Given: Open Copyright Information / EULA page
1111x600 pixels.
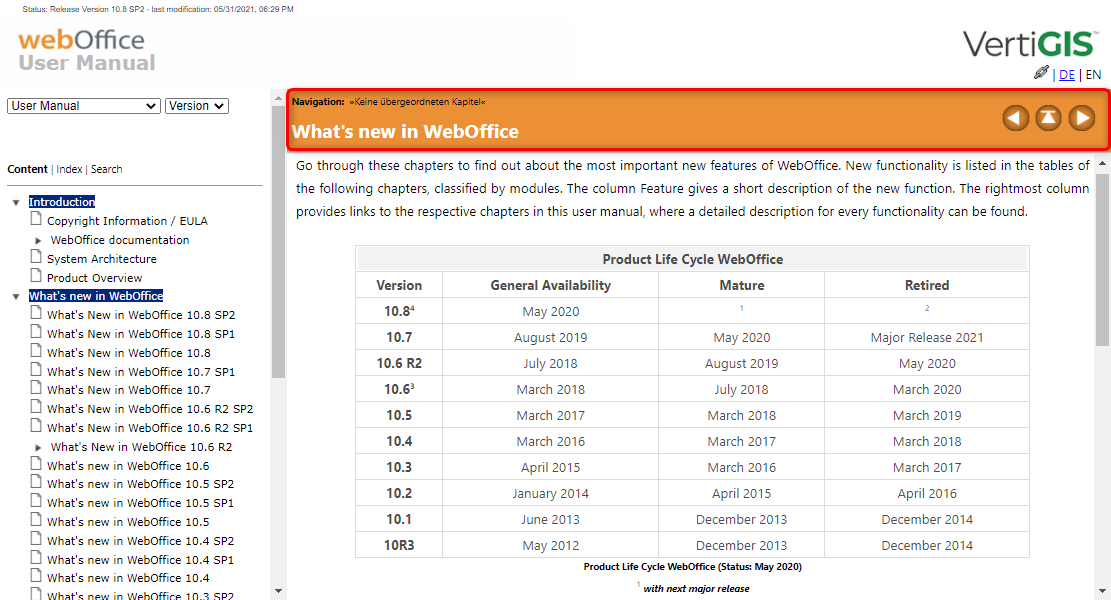Looking at the screenshot, I should (x=127, y=221).
